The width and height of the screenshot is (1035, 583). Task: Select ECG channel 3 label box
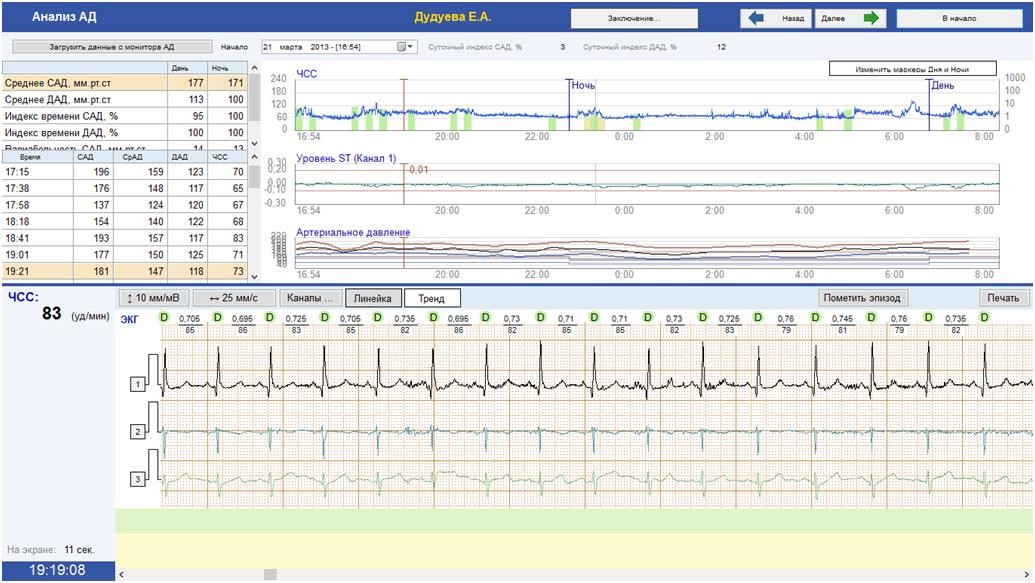tap(136, 480)
